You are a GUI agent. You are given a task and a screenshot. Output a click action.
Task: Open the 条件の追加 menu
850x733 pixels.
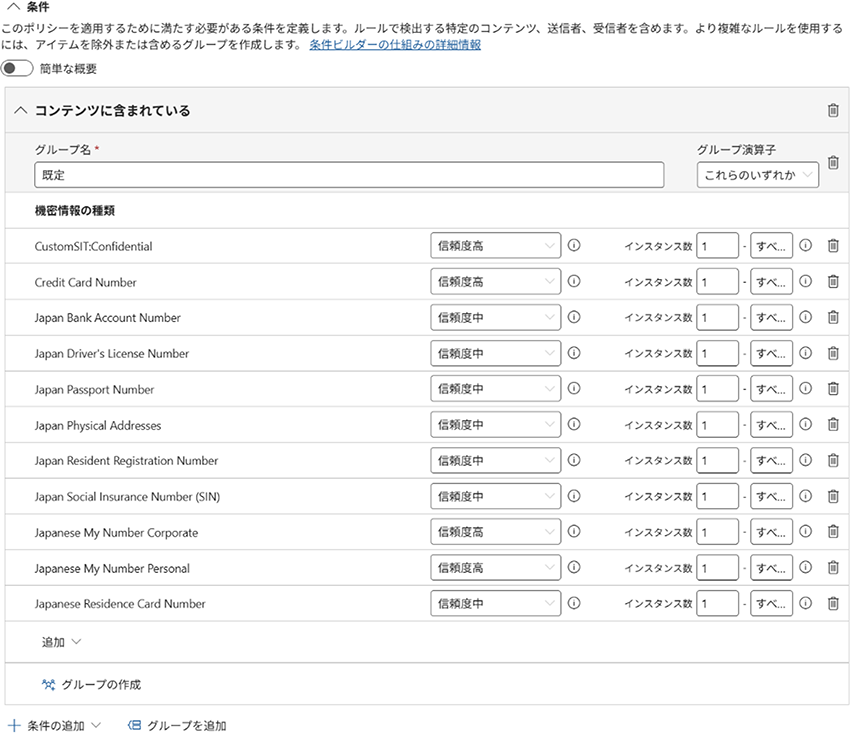pyautogui.click(x=55, y=725)
